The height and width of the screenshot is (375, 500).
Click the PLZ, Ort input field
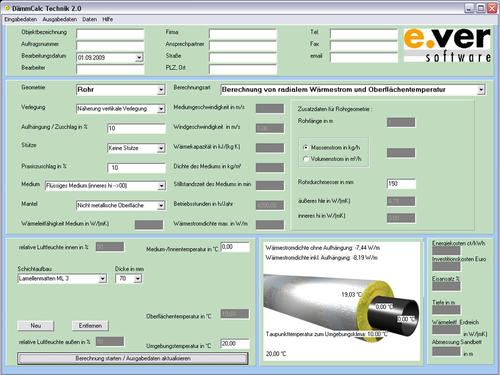point(243,69)
